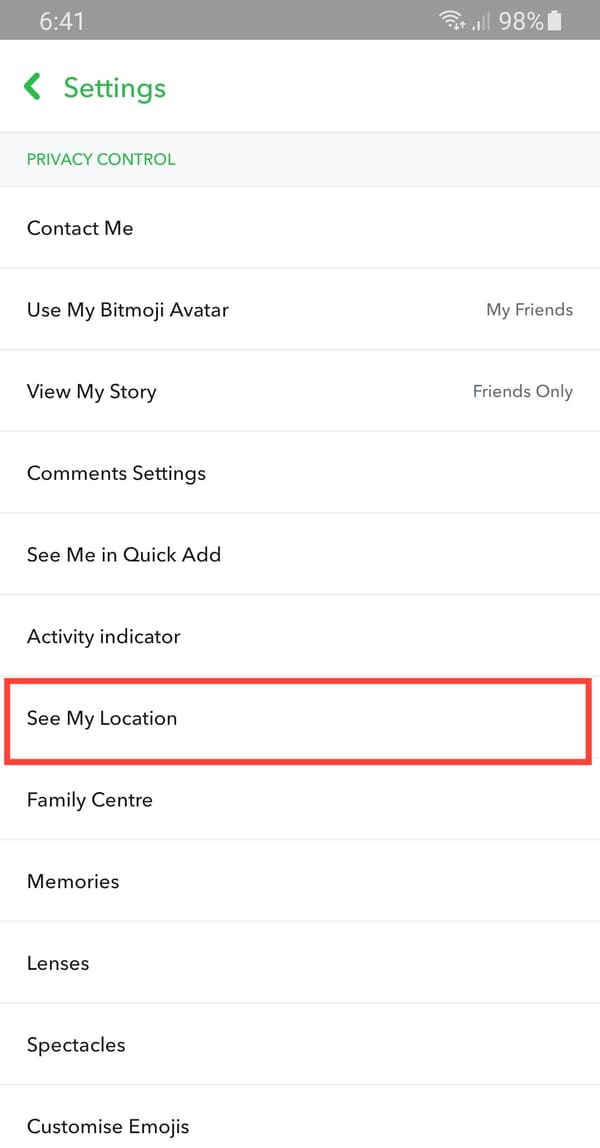Tap the battery indicator icon
The height and width of the screenshot is (1148, 600).
point(553,20)
